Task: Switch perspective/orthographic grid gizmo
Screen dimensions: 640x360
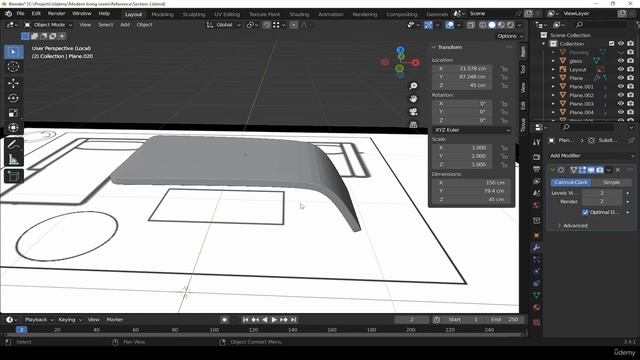Action: point(413,124)
